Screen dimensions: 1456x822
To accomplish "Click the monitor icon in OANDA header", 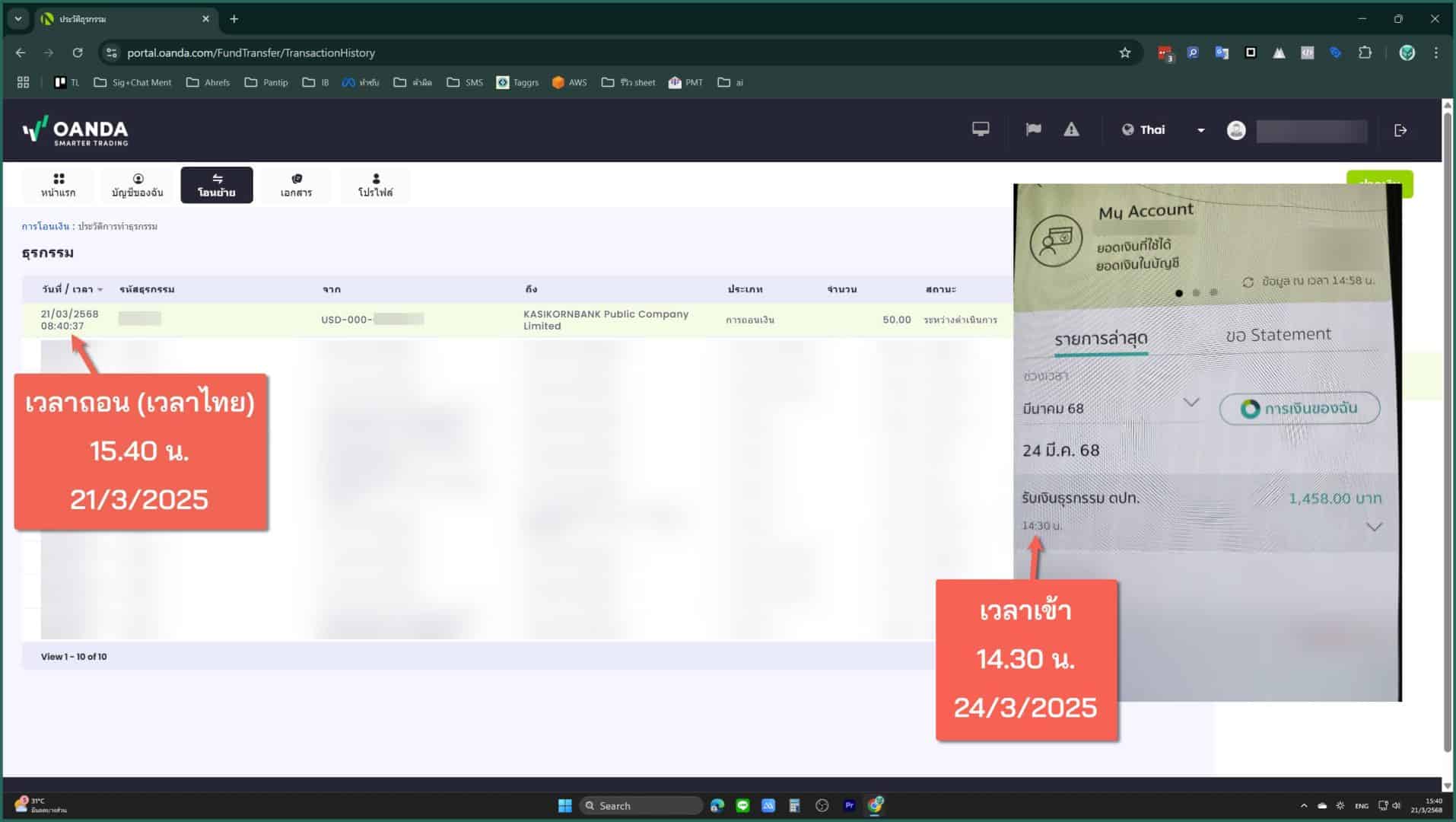I will (981, 129).
